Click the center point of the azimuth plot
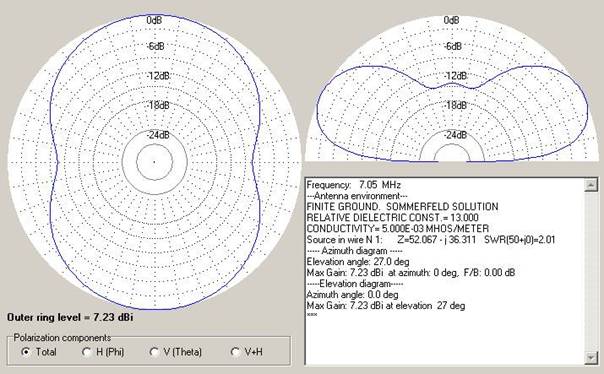The image size is (604, 374). pyautogui.click(x=154, y=162)
